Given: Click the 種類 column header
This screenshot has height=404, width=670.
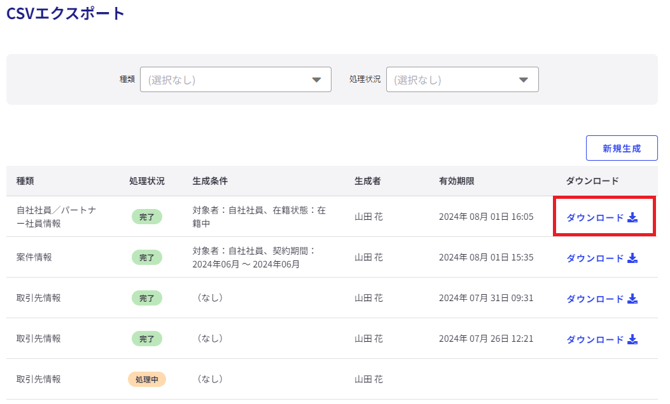Looking at the screenshot, I should click(x=25, y=181).
